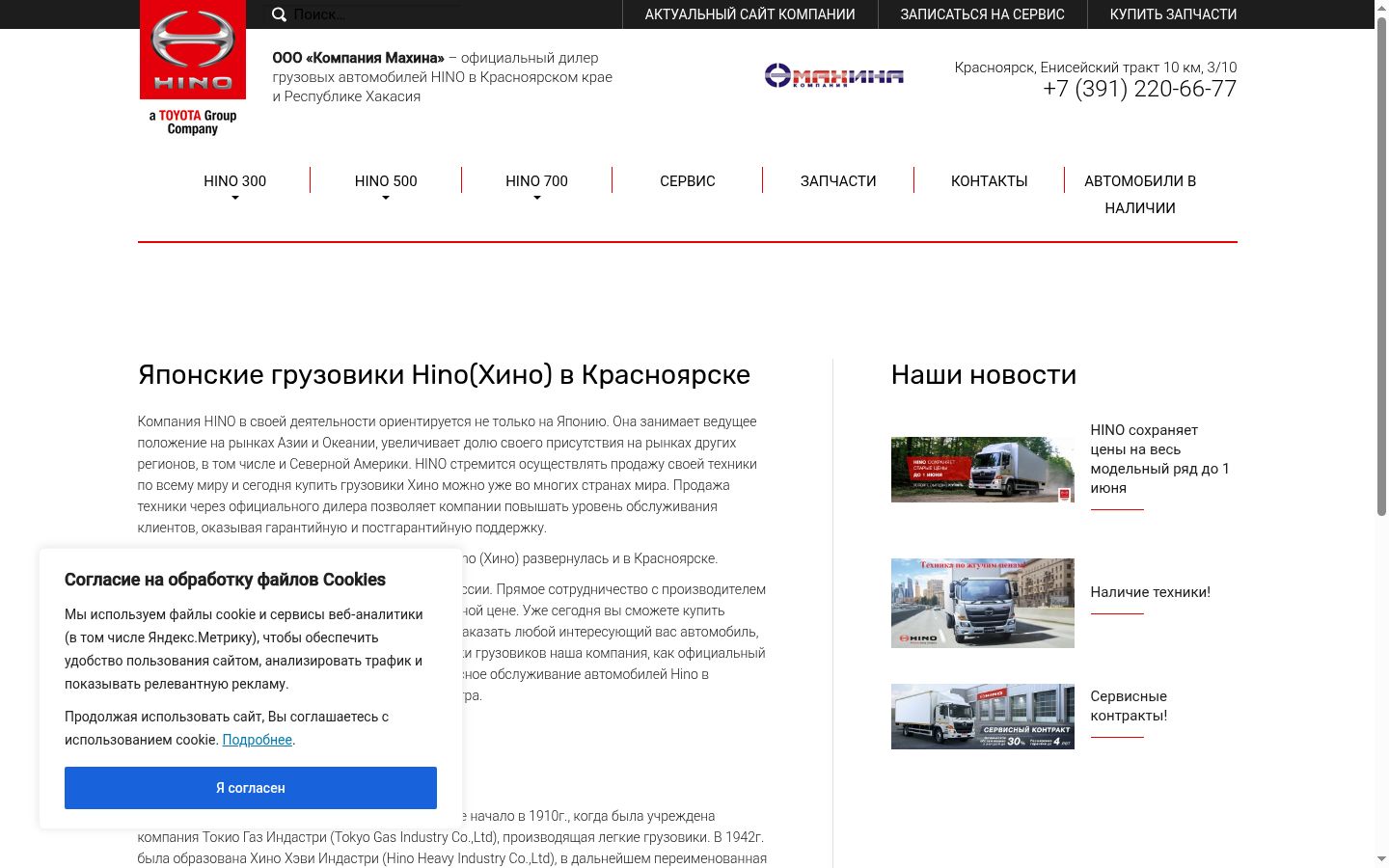Click the 'ООО «Компания Махина»' dealer description
The image size is (1389, 868).
(443, 77)
